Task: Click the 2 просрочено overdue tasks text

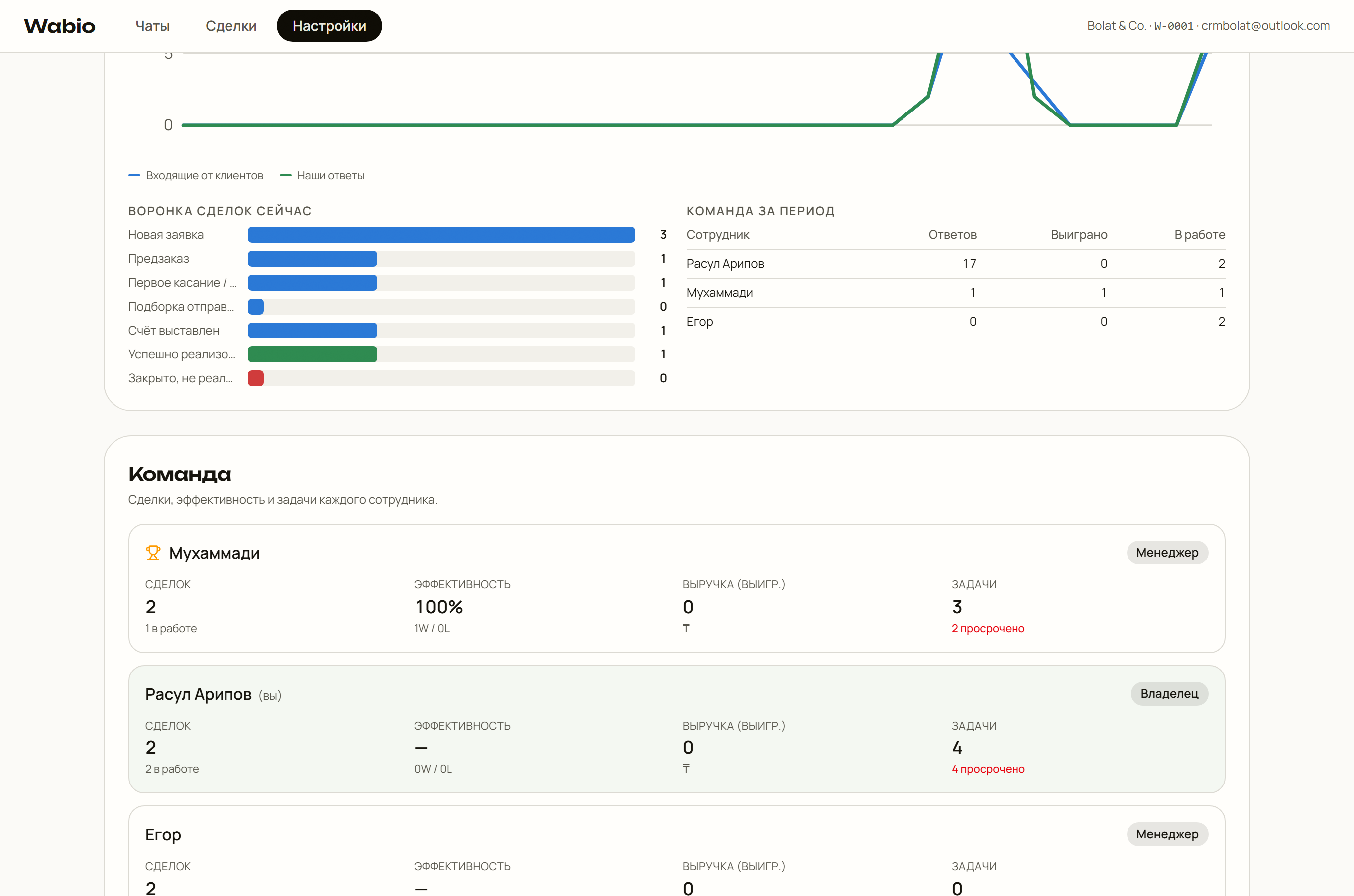Action: 988,629
